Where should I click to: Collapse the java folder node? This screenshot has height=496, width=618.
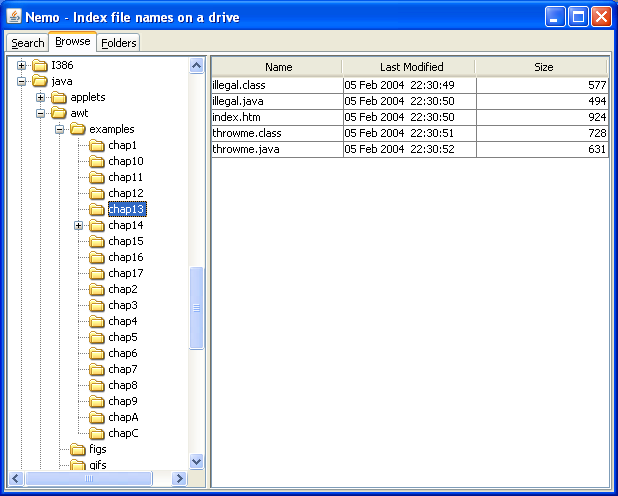click(22, 82)
